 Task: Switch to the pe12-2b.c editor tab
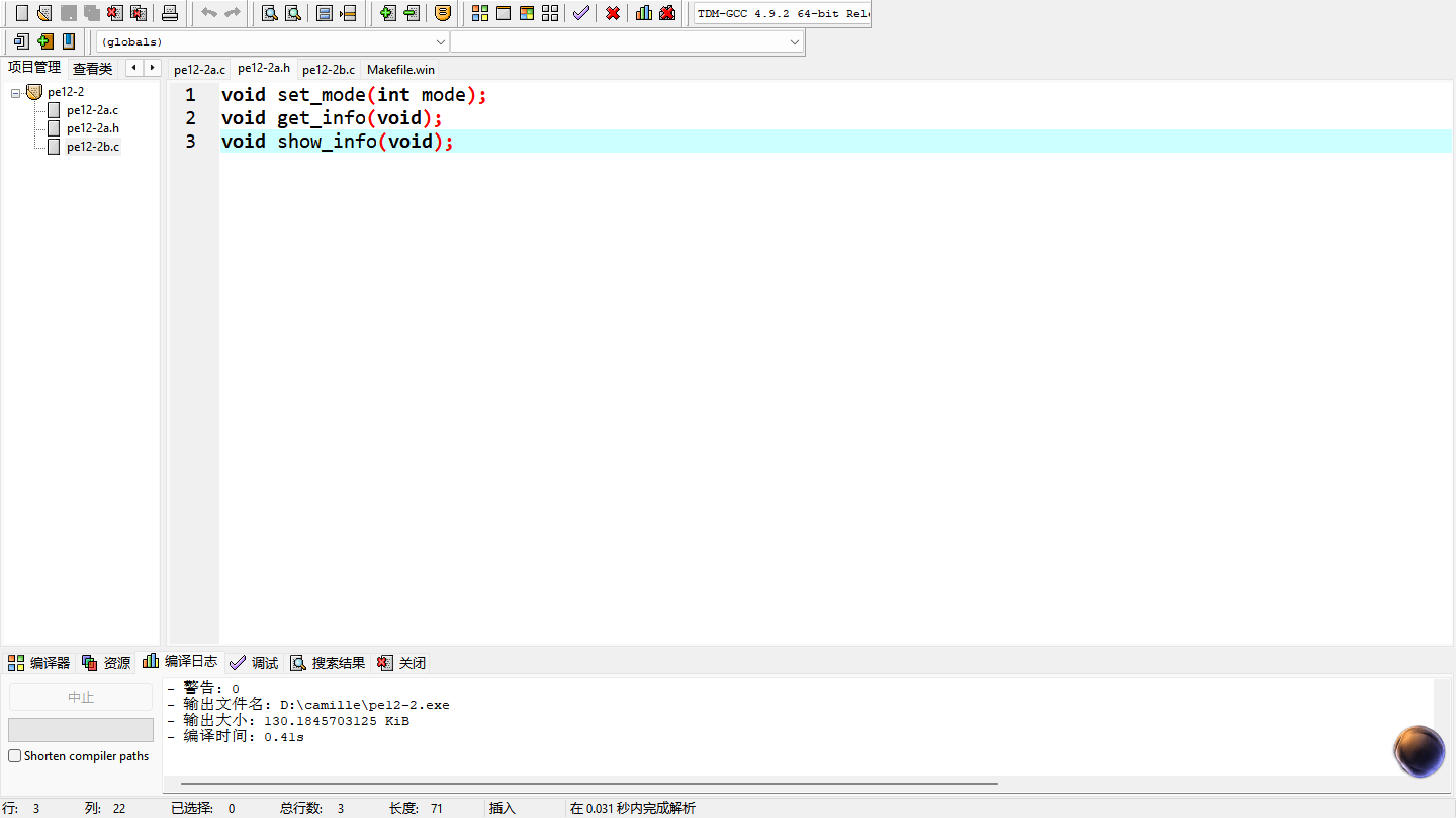pyautogui.click(x=329, y=70)
